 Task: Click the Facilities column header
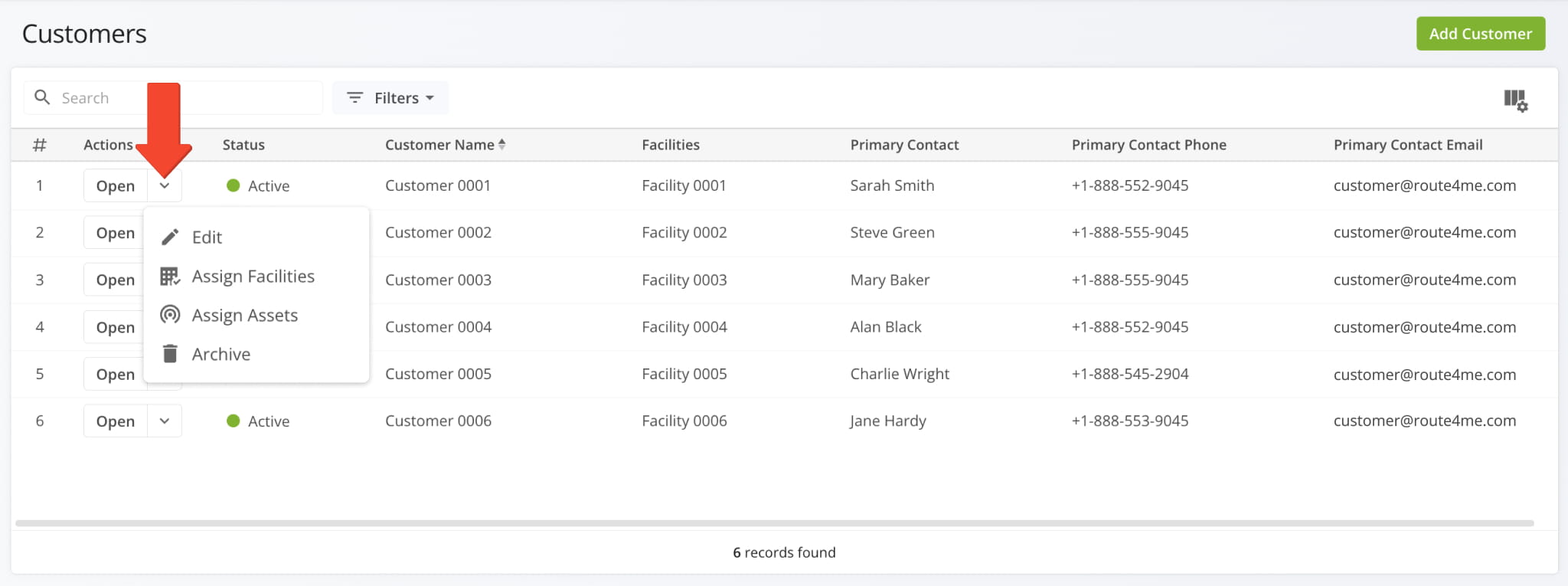671,144
